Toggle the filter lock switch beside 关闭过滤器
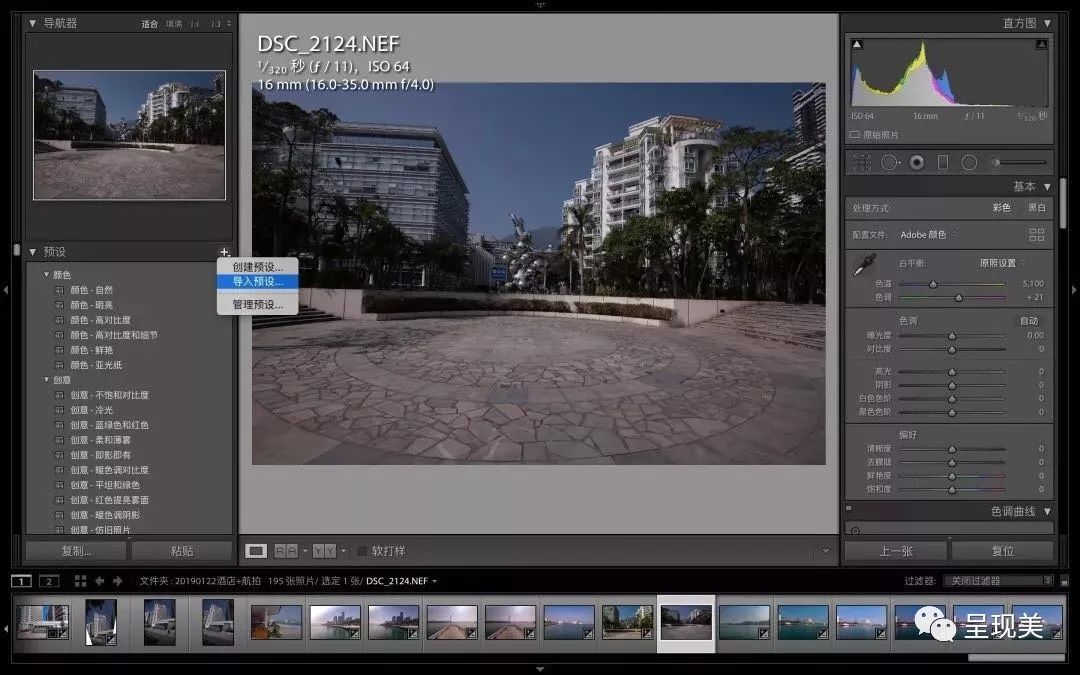Viewport: 1080px width, 675px height. tap(1064, 581)
